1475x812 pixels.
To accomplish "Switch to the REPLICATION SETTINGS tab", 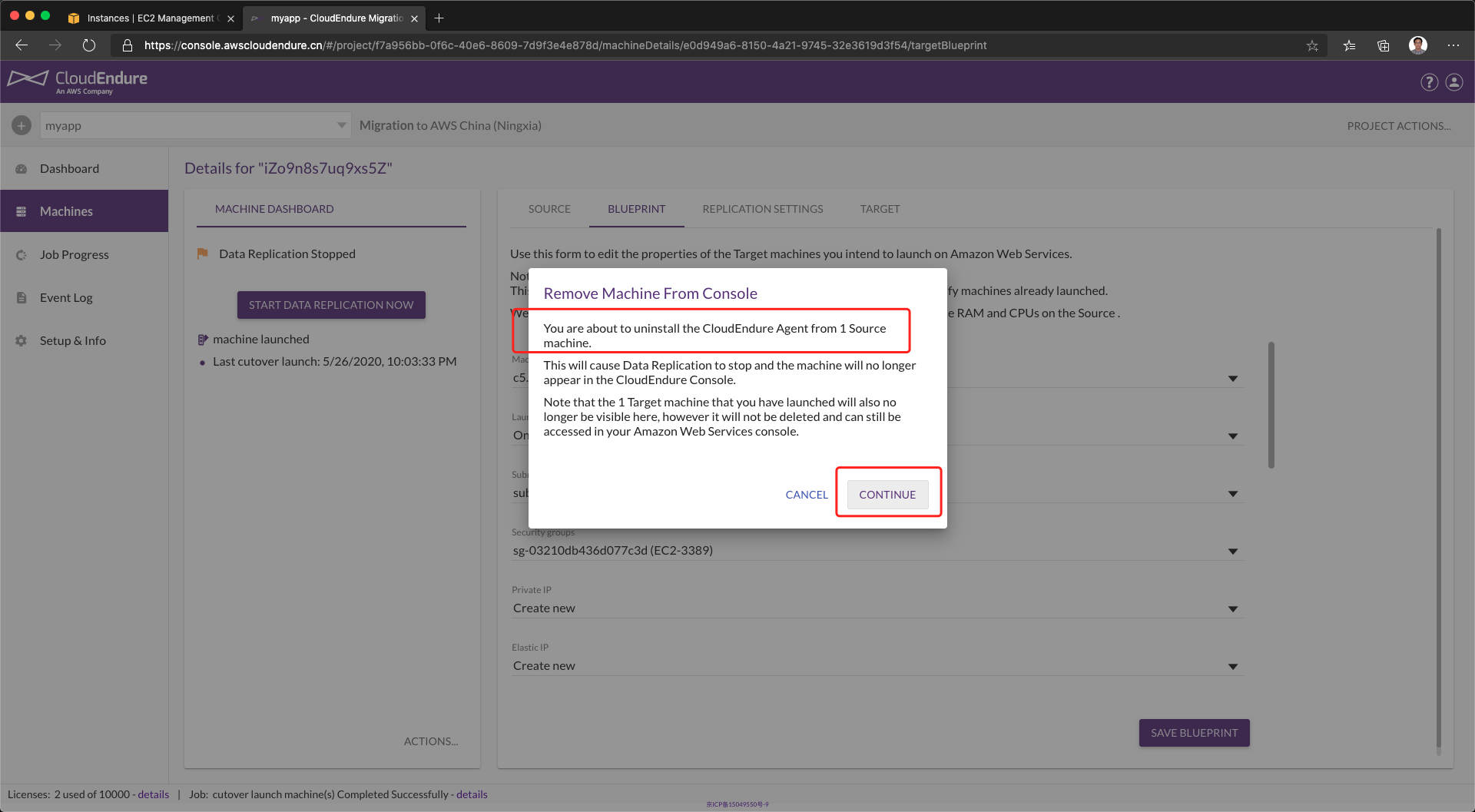I will (x=762, y=209).
